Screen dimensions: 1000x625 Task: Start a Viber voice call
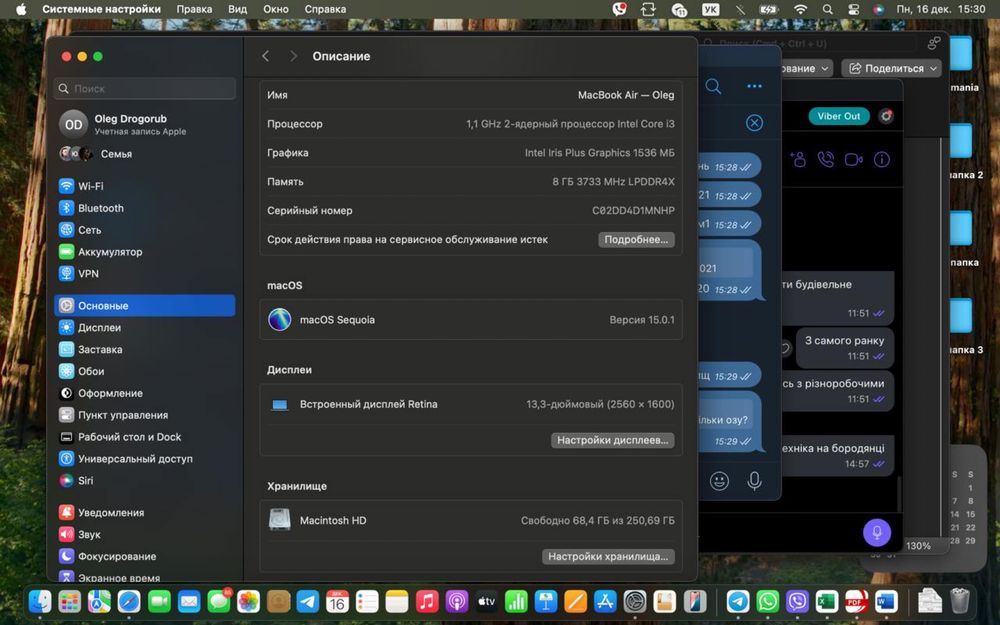point(825,159)
